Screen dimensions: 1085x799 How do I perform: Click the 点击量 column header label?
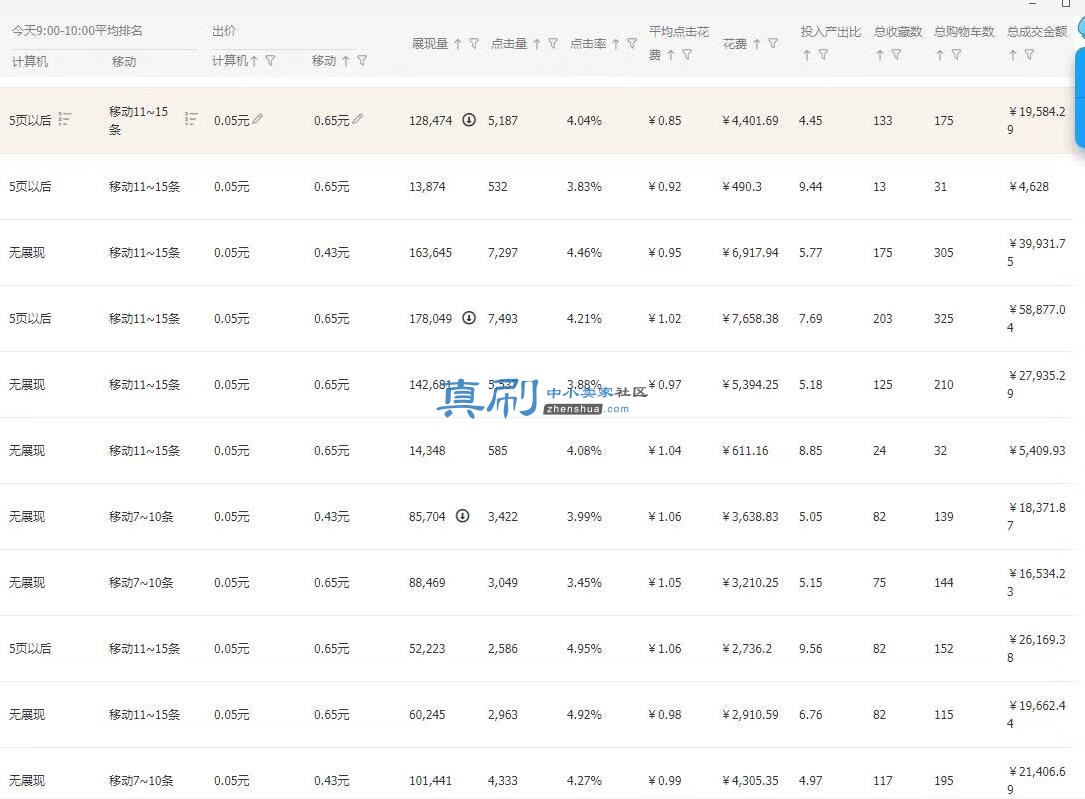[x=509, y=44]
